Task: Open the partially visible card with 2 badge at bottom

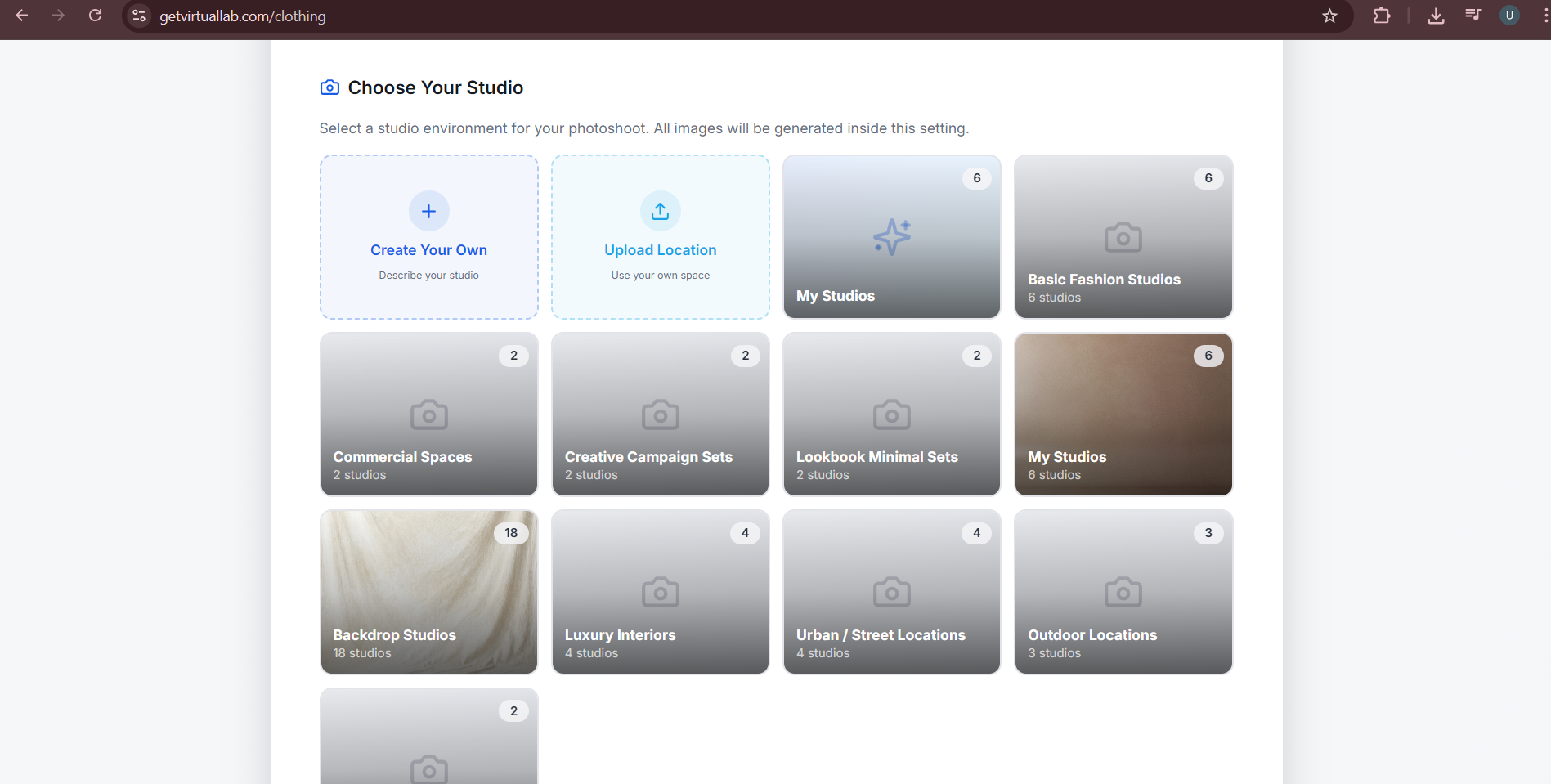Action: pos(428,736)
